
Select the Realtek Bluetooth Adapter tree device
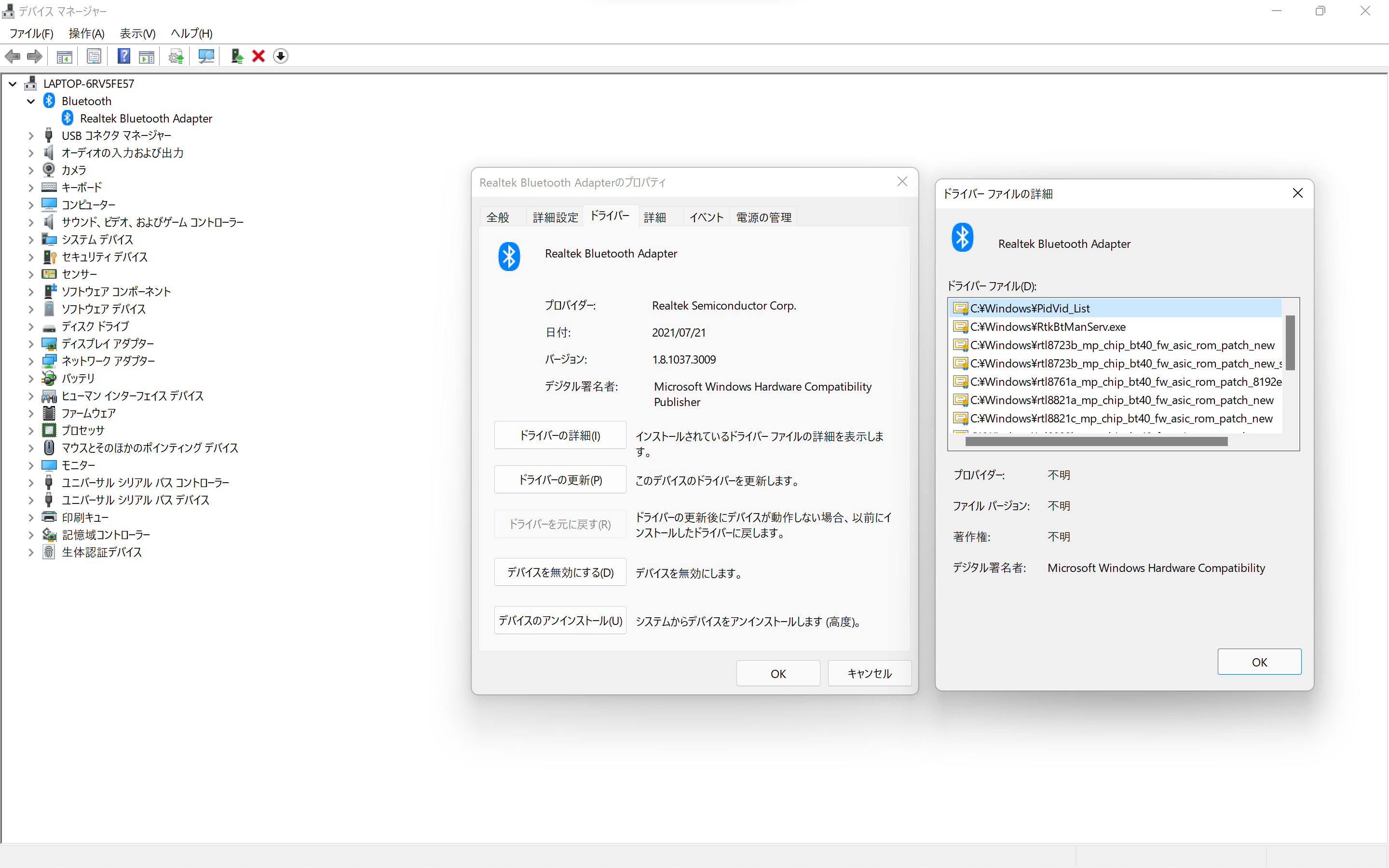[146, 118]
